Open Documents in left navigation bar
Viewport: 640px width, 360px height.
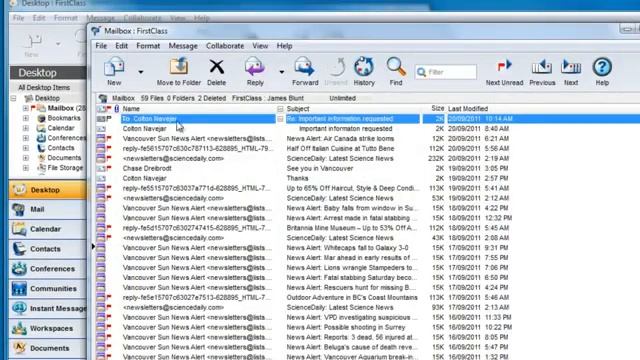(x=47, y=348)
